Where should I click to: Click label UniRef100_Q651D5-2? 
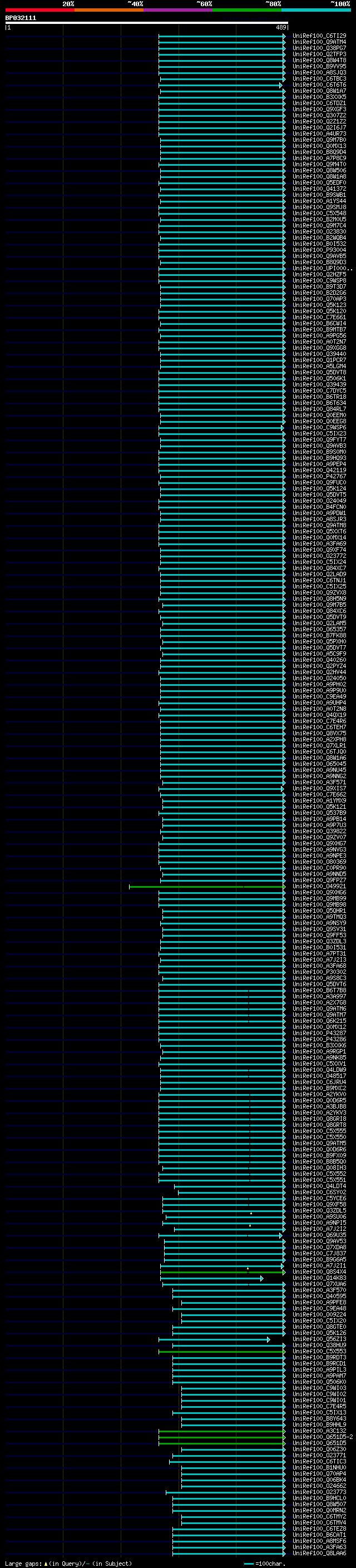pos(323,1437)
